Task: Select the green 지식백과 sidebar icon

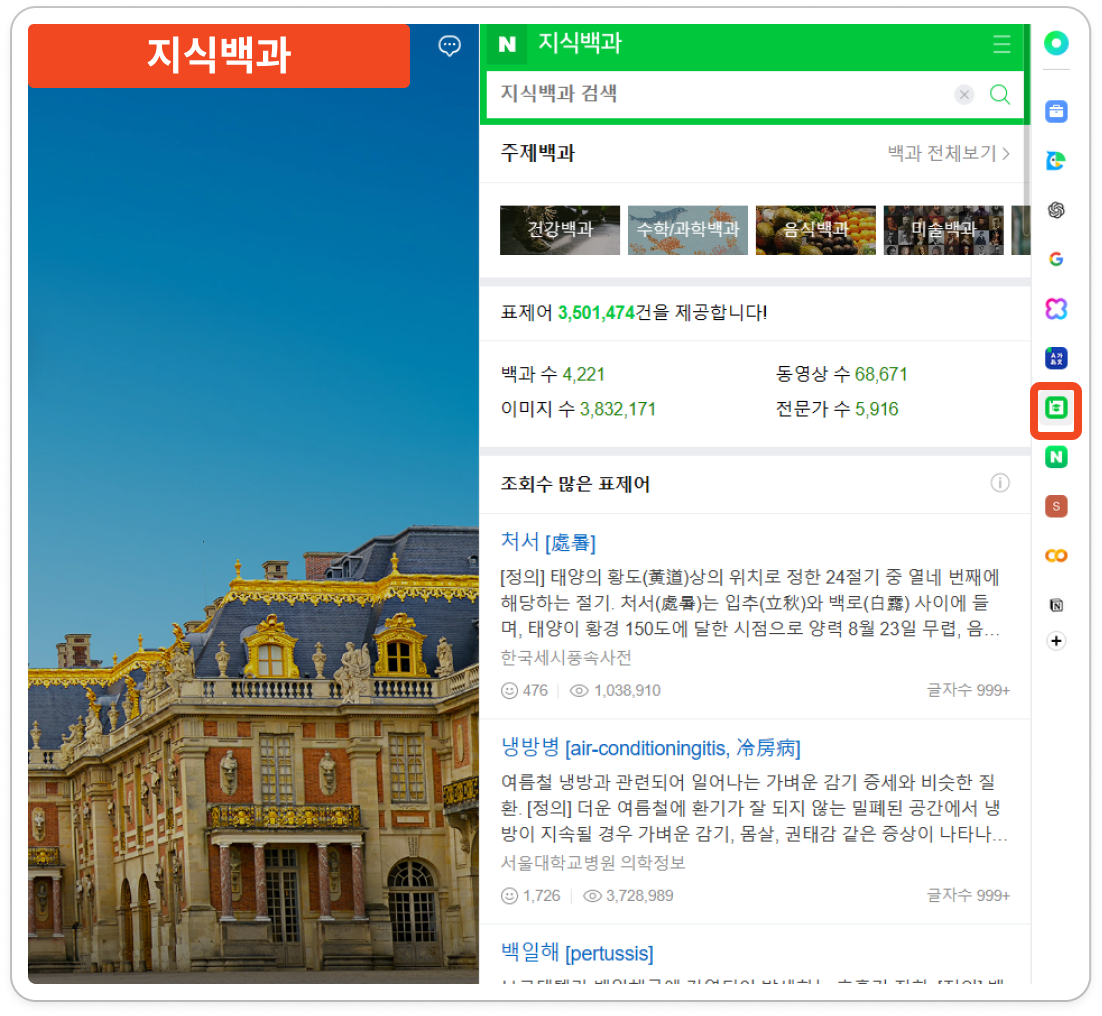Action: point(1056,408)
